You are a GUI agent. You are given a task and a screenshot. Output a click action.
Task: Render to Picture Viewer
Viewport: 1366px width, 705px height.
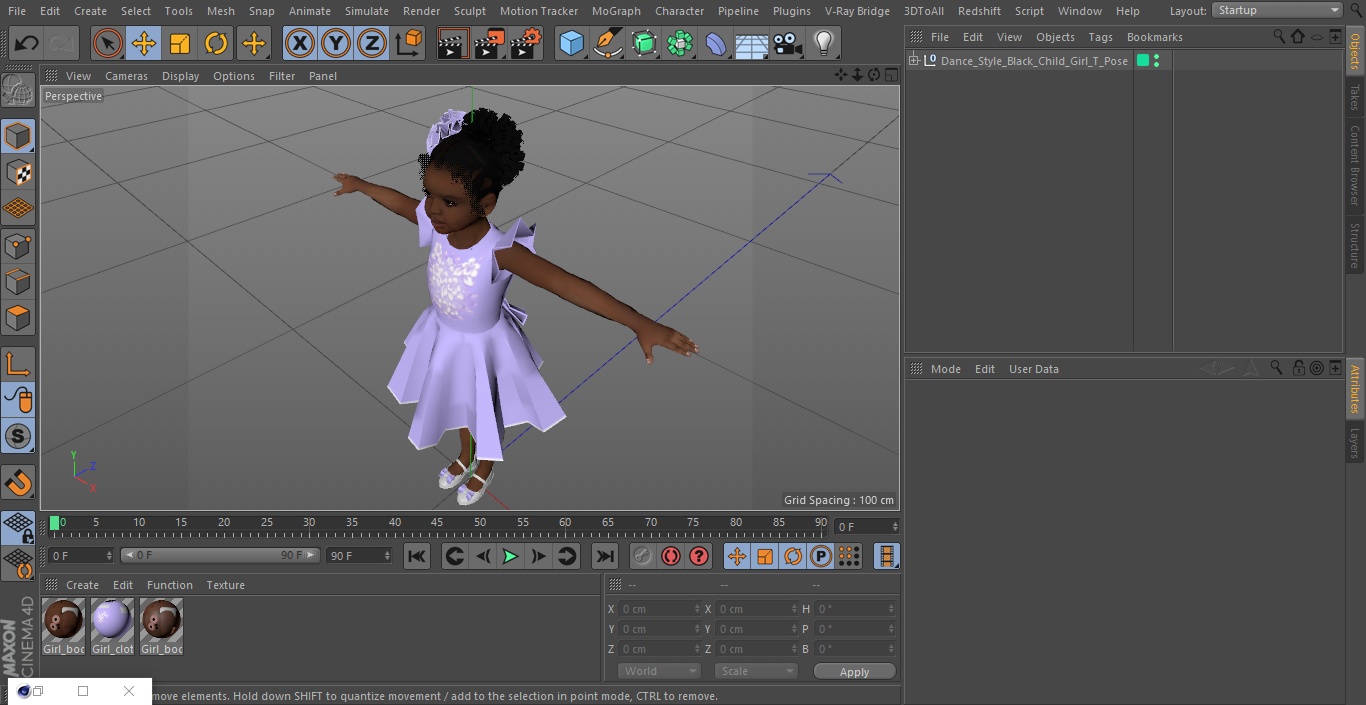point(489,43)
